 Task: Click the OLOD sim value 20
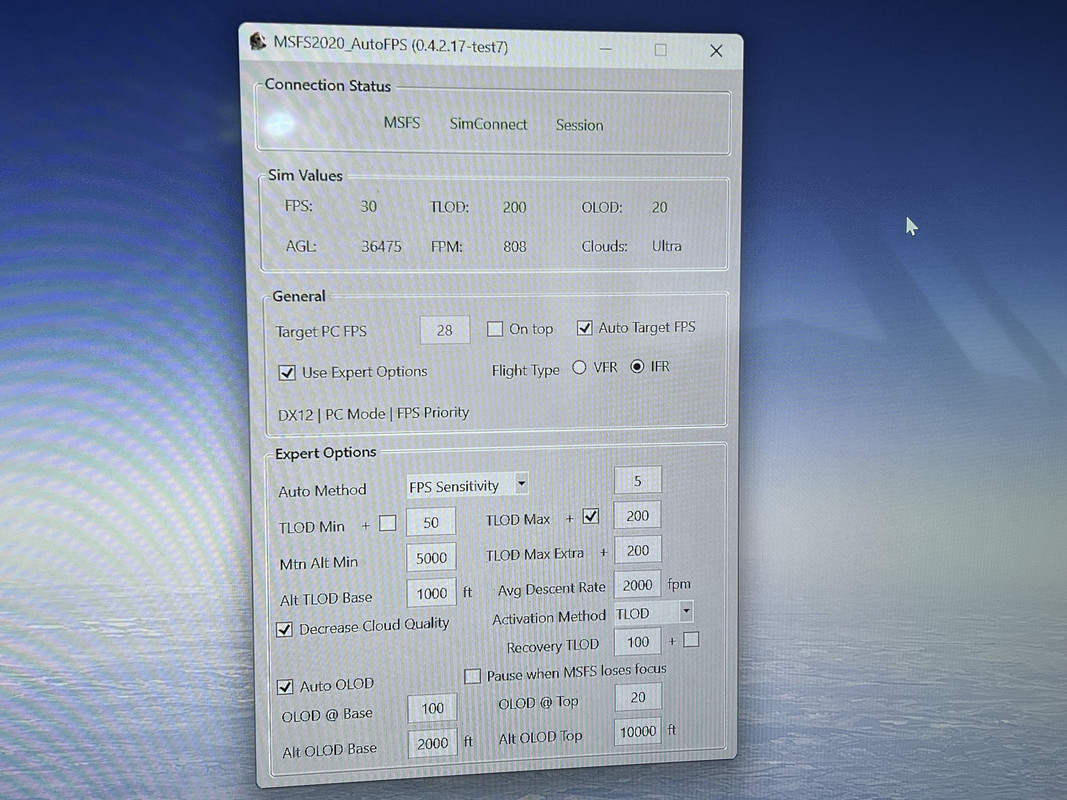click(659, 207)
